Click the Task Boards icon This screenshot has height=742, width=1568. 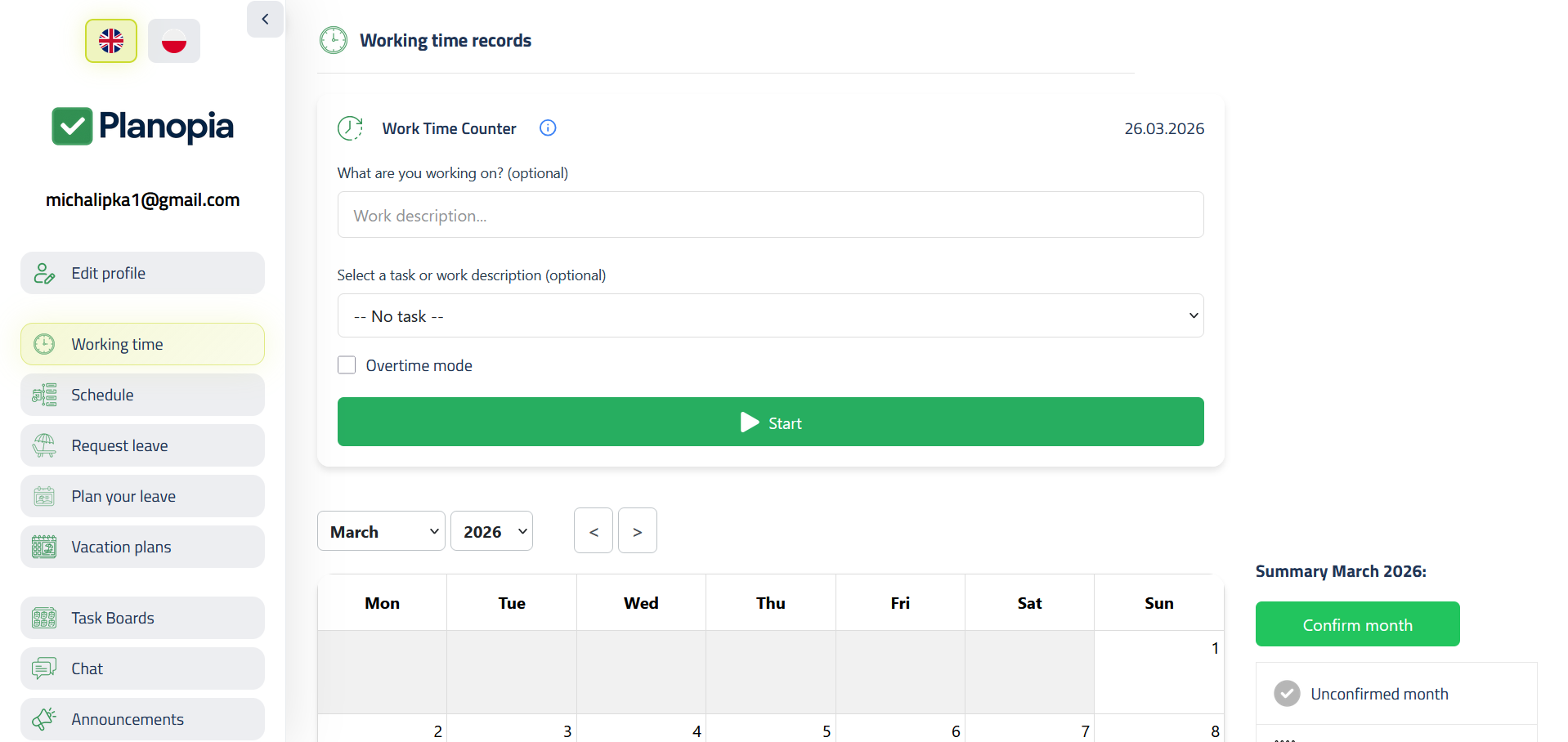(x=44, y=618)
